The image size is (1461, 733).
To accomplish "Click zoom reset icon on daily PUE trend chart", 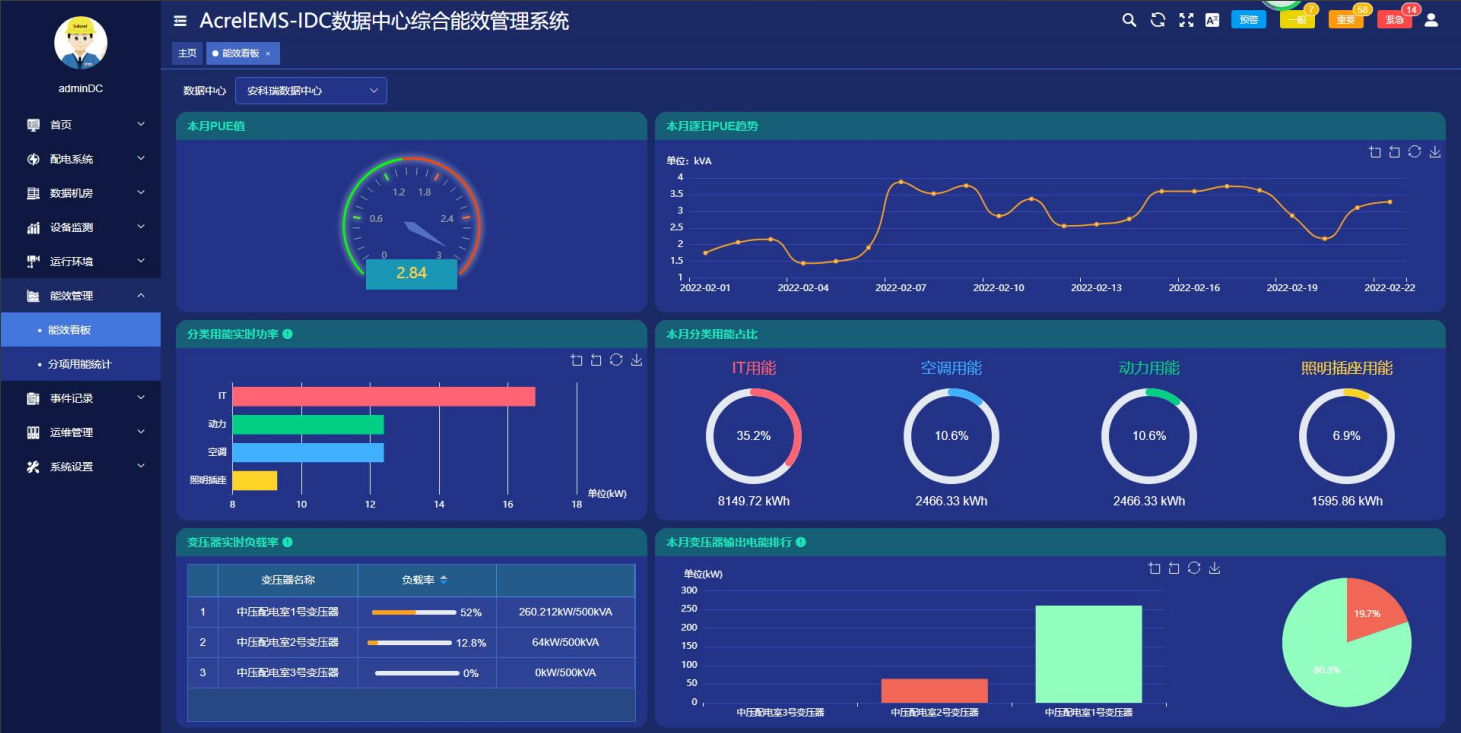I will tap(1394, 152).
